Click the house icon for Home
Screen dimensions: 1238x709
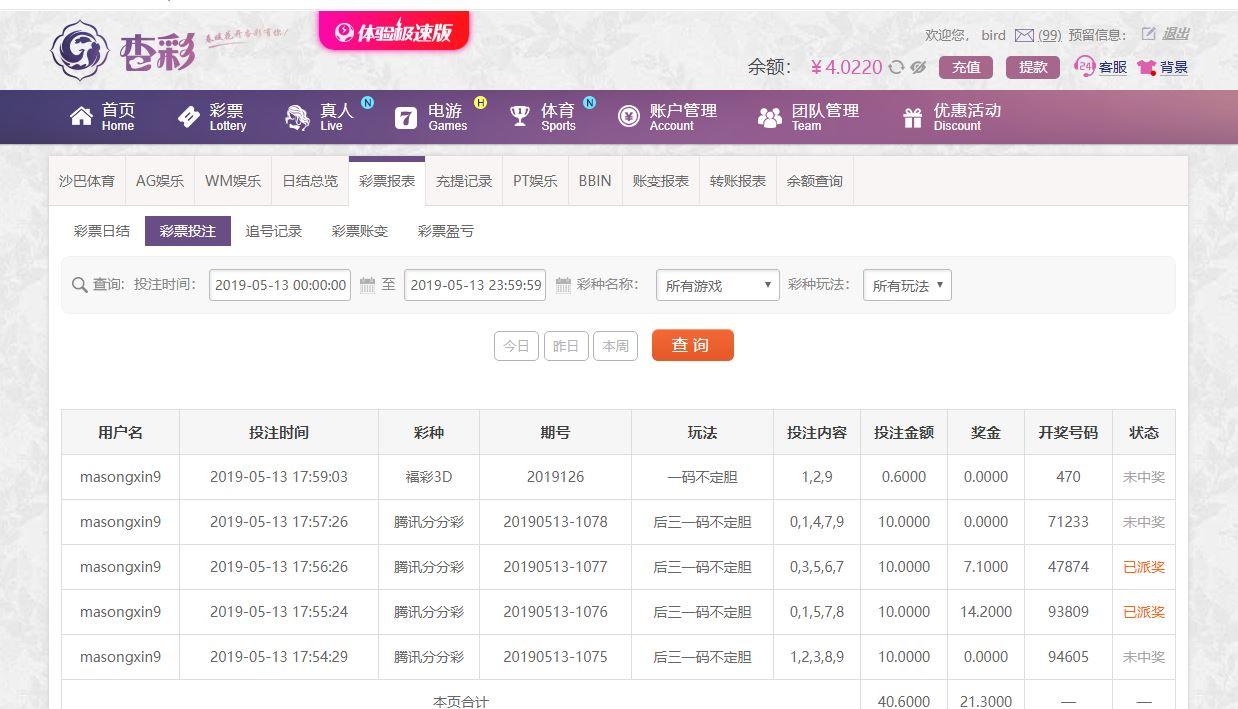coord(81,117)
